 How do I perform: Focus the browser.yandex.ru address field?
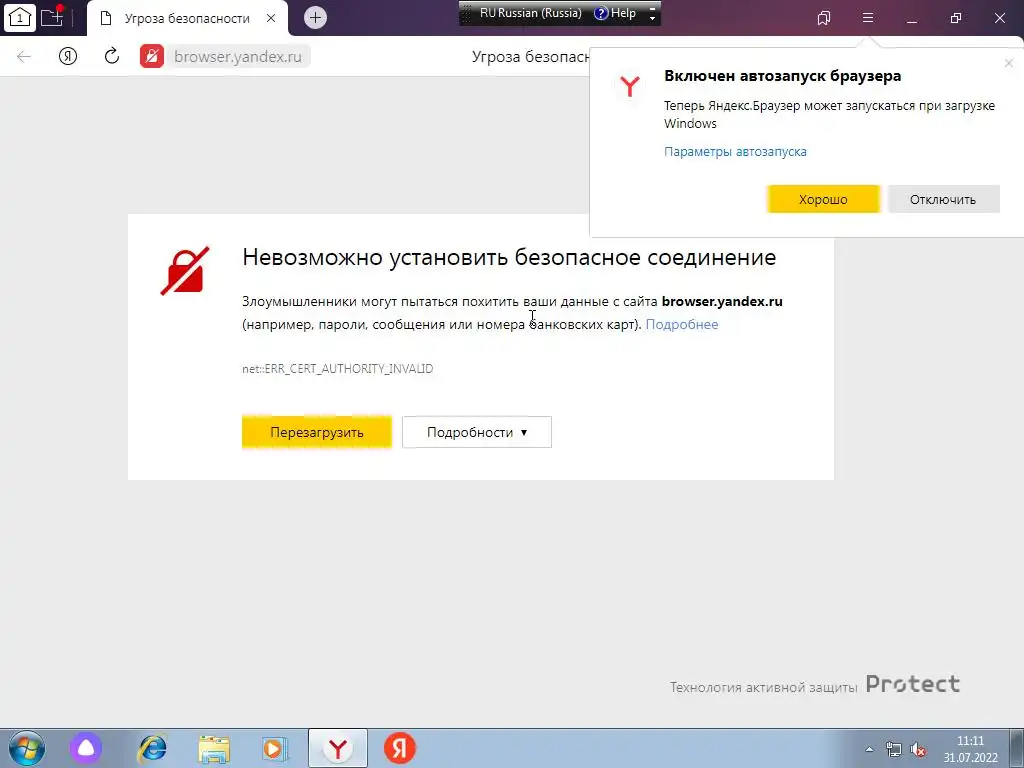[x=238, y=56]
